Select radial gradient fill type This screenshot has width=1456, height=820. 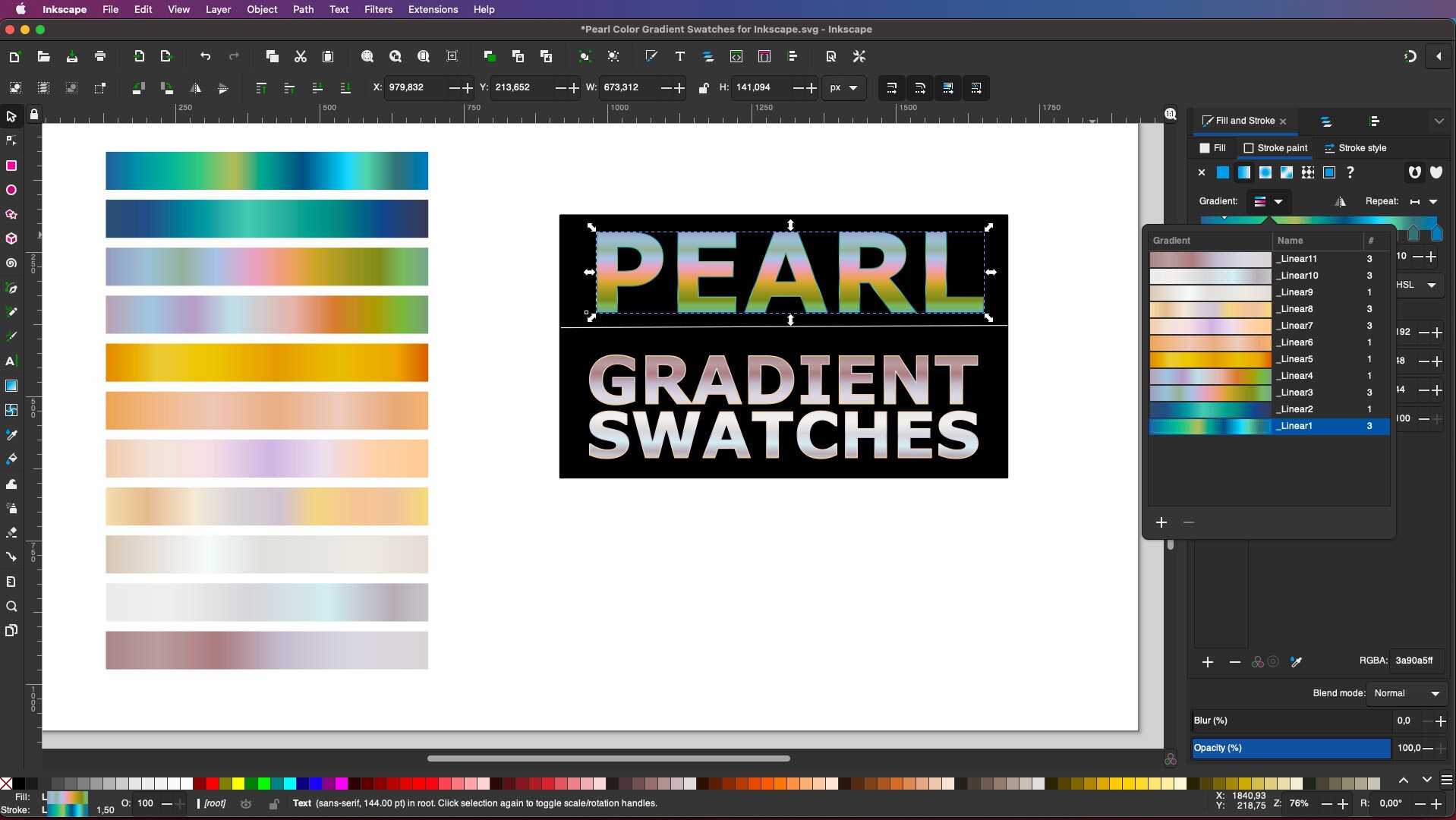[1265, 172]
